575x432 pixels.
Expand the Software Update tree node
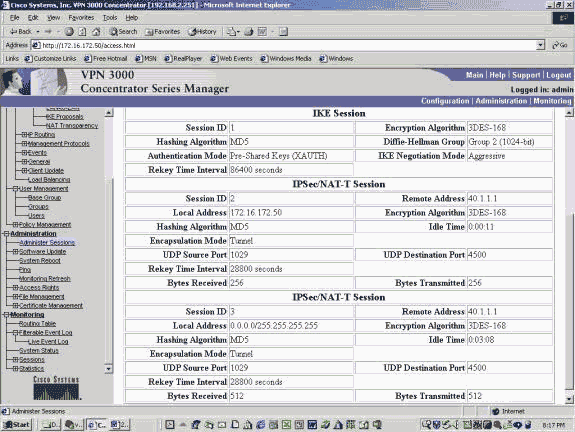tap(15, 252)
